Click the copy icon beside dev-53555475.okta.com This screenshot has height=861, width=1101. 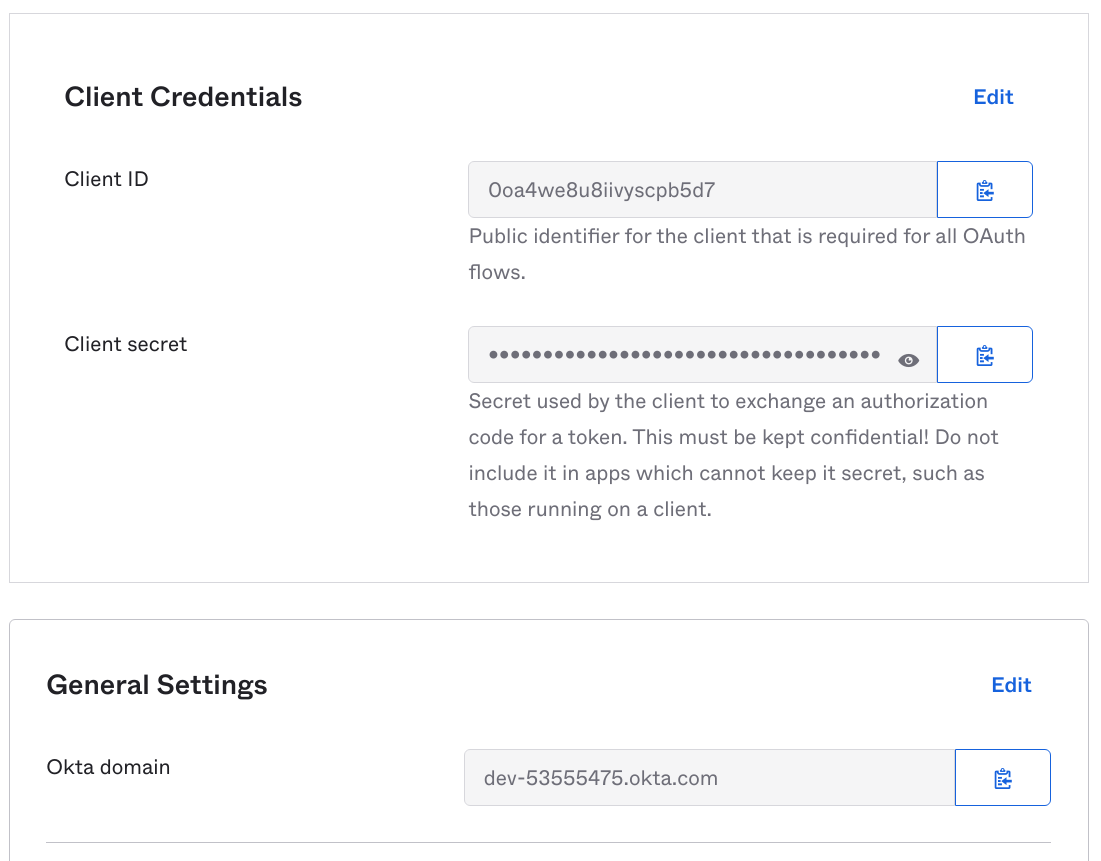pyautogui.click(x=1002, y=777)
